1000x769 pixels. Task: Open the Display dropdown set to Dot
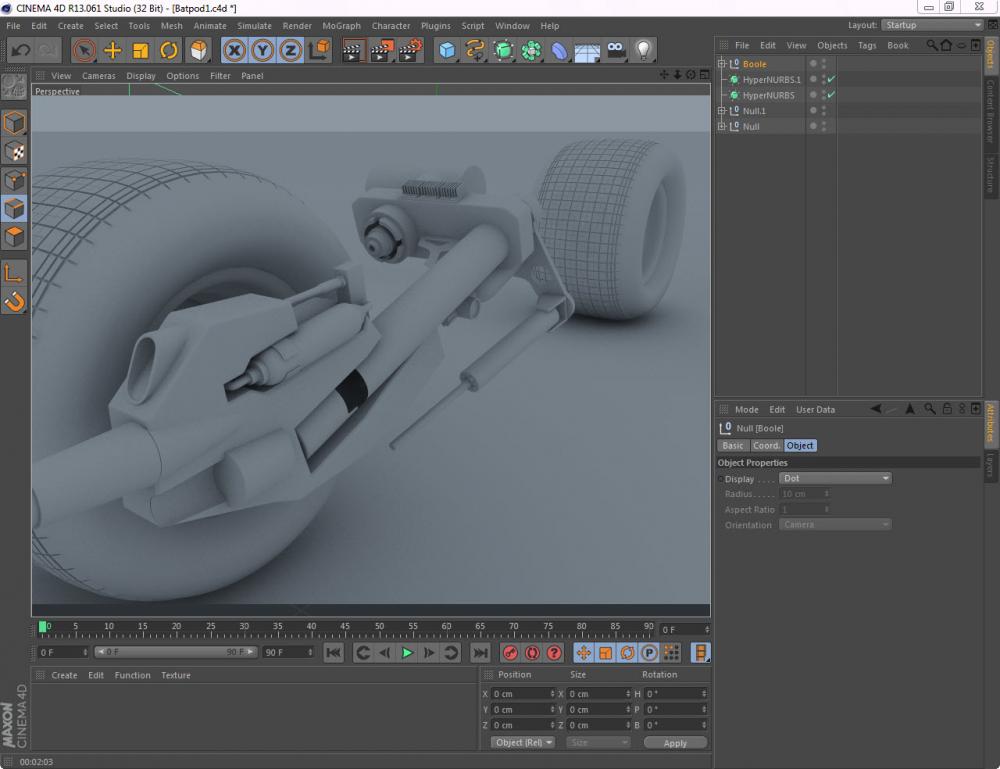[x=835, y=479]
